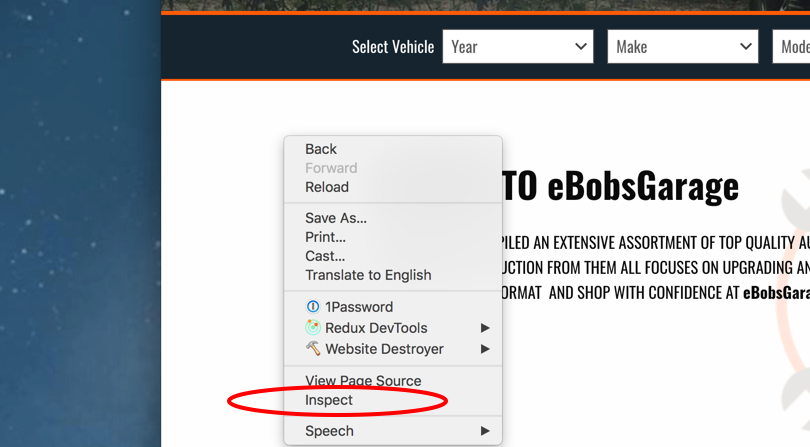Expand Redux DevTools submenu arrow
The image size is (810, 447).
(x=485, y=328)
